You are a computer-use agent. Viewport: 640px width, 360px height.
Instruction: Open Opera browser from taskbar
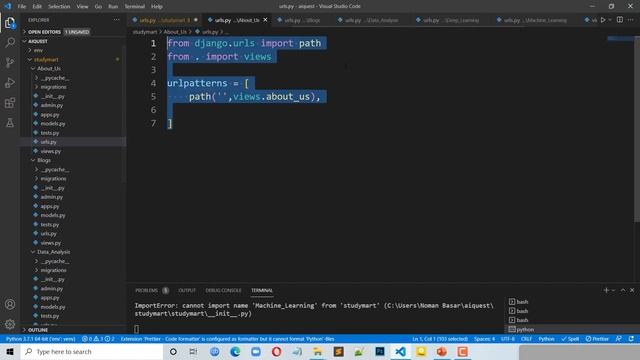pos(276,351)
